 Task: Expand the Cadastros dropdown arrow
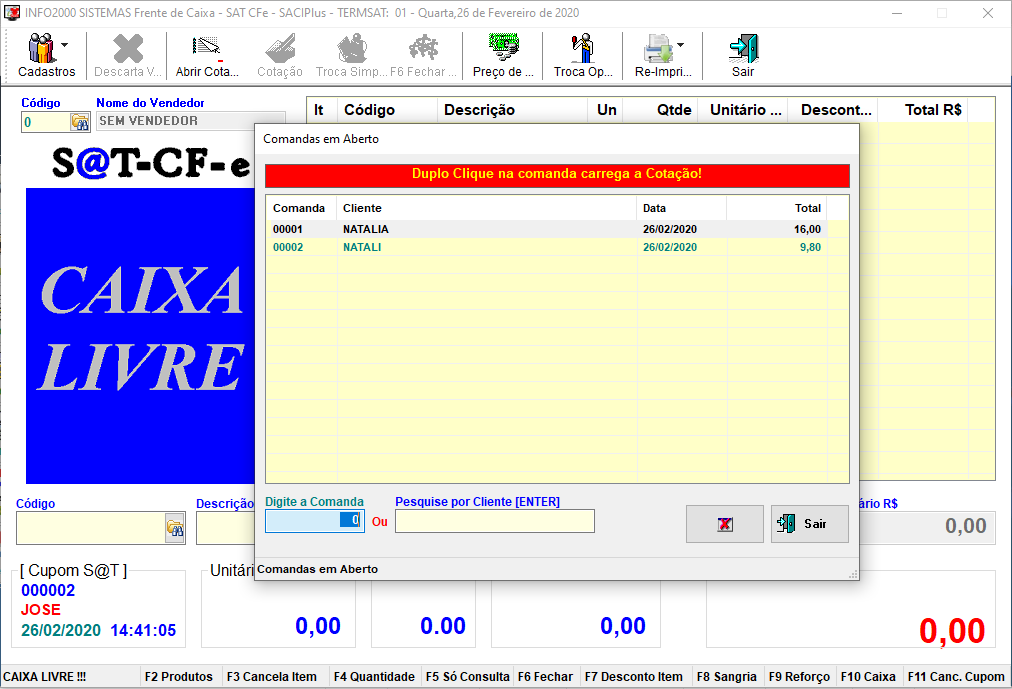(x=65, y=45)
